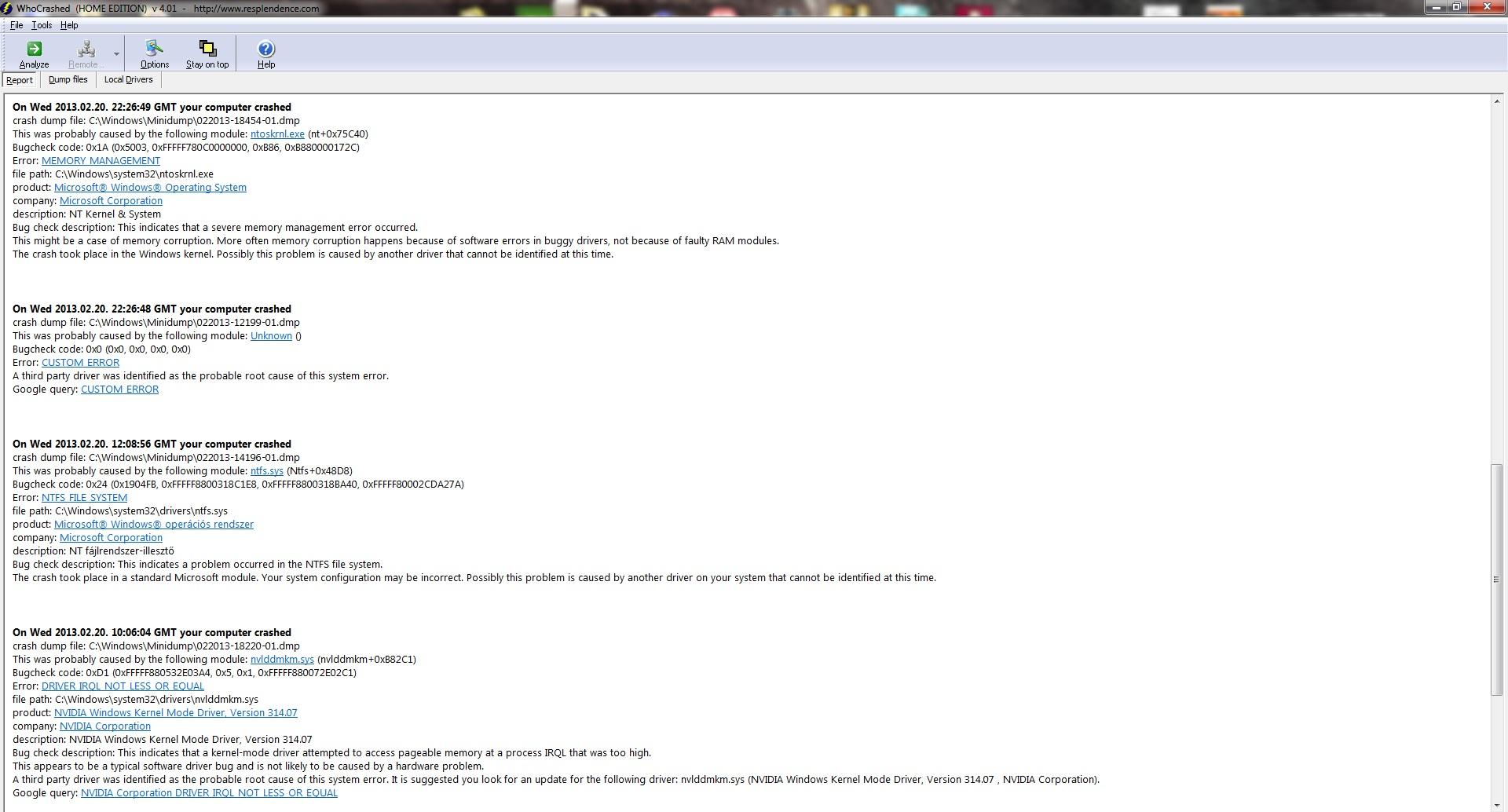Viewport: 1508px width, 812px height.
Task: Switch to the Local Drivers tab
Action: pos(129,79)
